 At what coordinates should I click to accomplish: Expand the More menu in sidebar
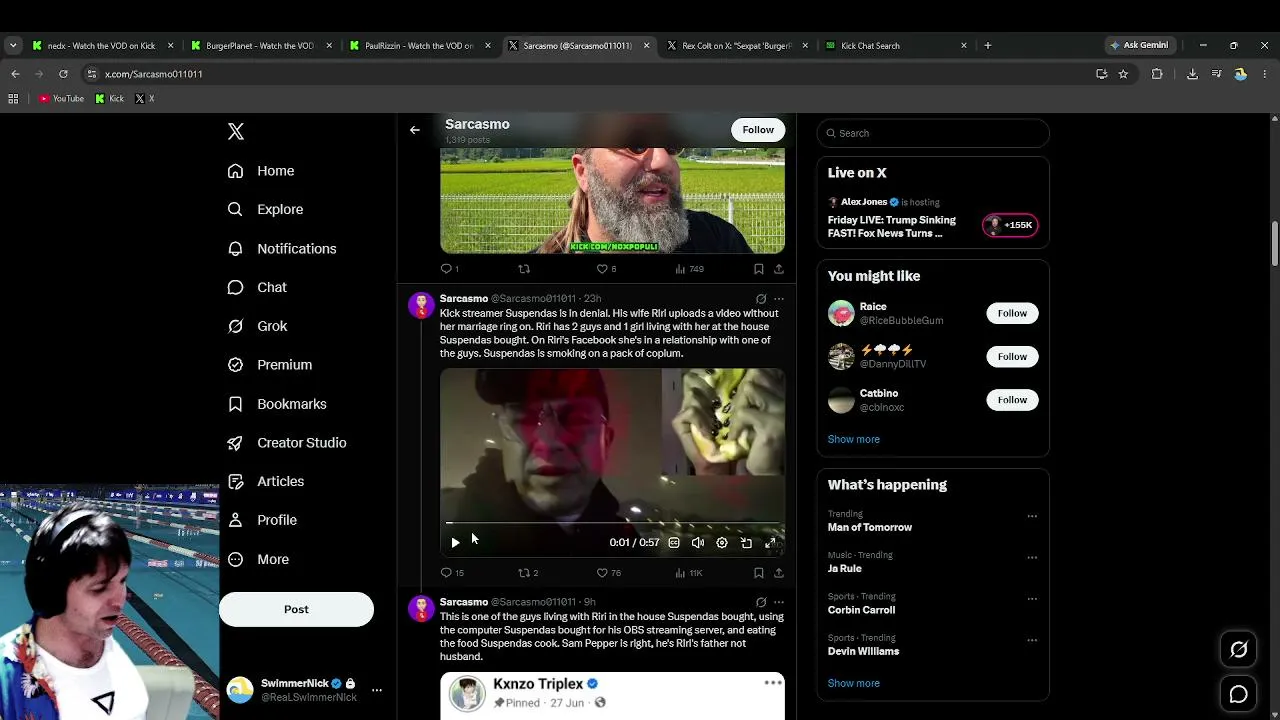(258, 559)
